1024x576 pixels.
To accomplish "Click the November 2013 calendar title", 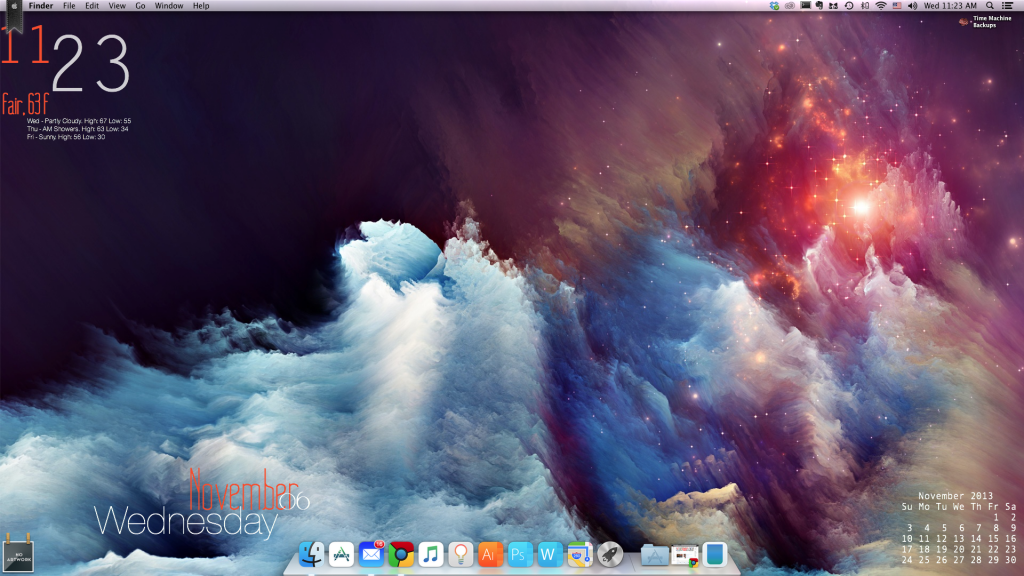I will [x=955, y=496].
